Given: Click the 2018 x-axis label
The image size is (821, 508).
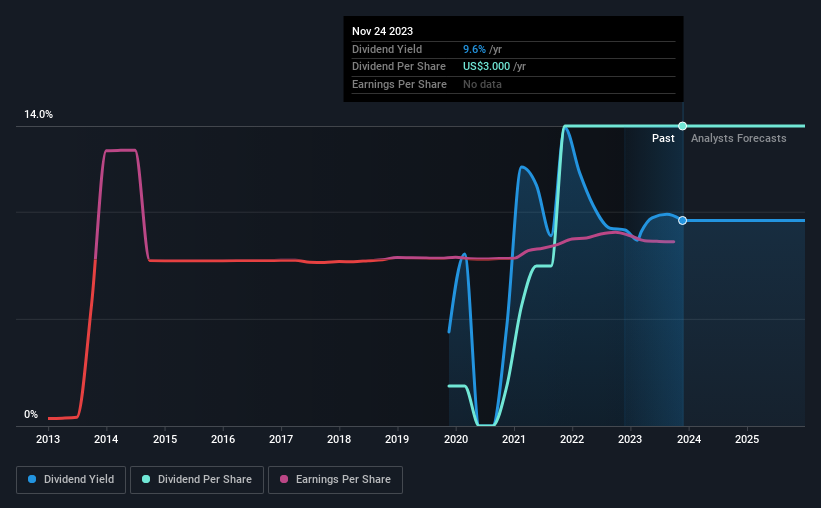Looking at the screenshot, I should click(339, 439).
